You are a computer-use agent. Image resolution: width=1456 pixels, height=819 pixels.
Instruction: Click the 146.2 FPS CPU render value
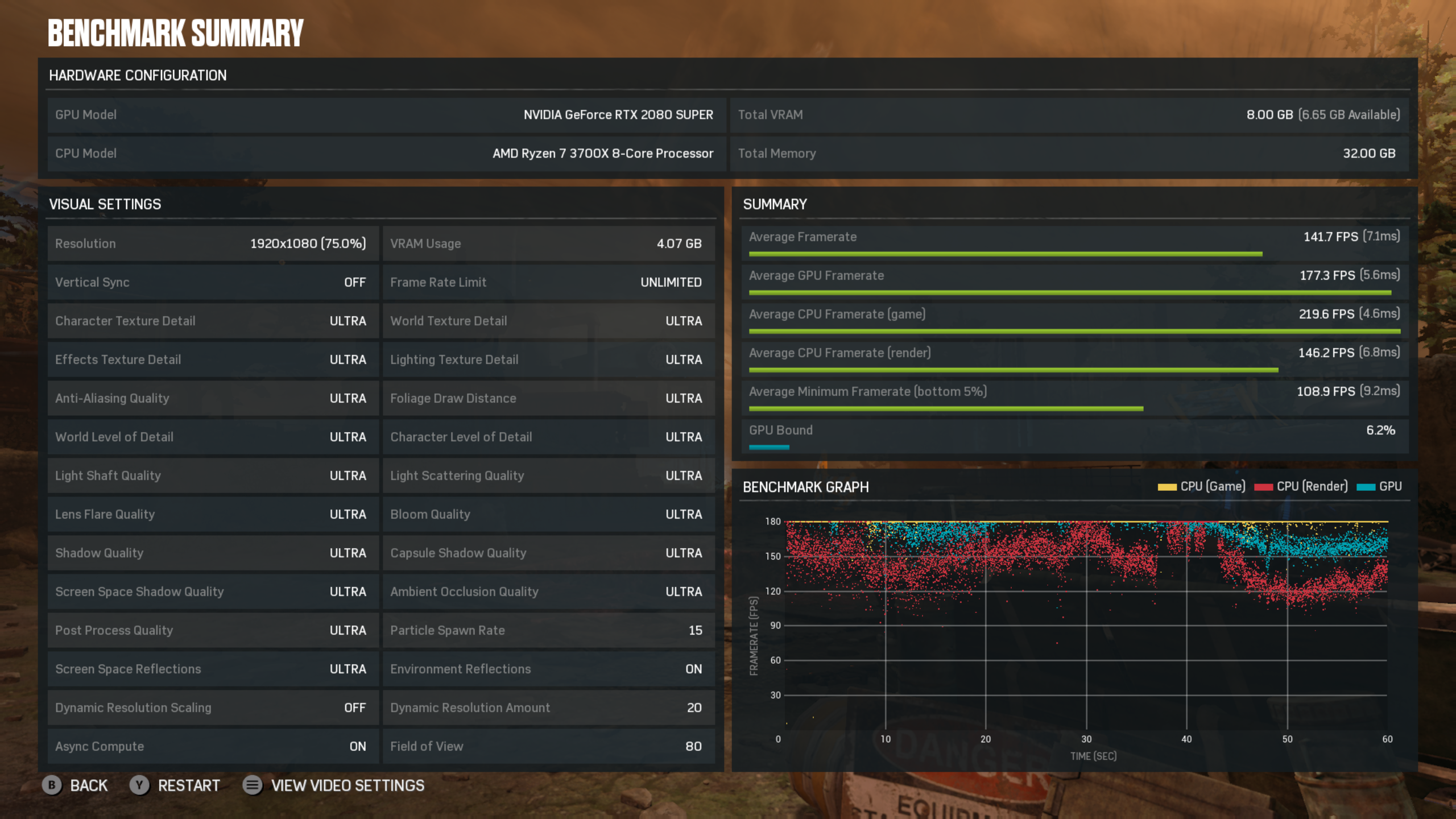(x=1326, y=353)
